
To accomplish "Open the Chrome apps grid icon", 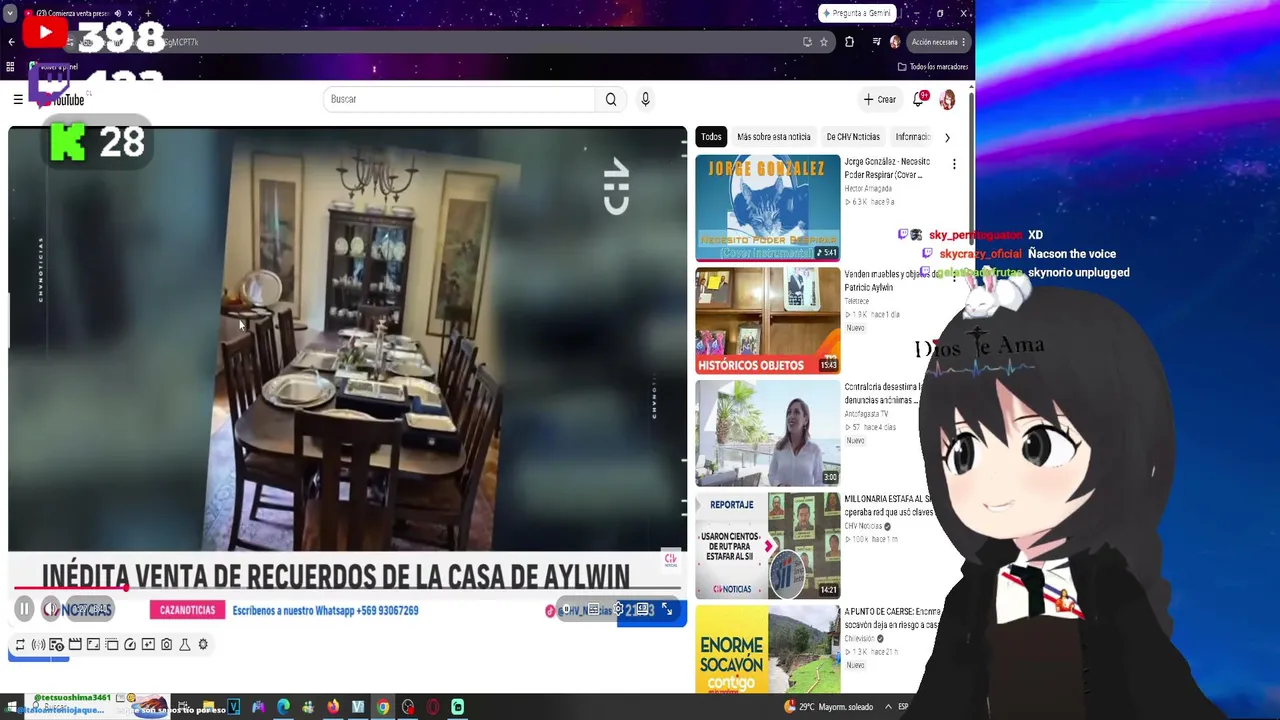I will [10, 67].
